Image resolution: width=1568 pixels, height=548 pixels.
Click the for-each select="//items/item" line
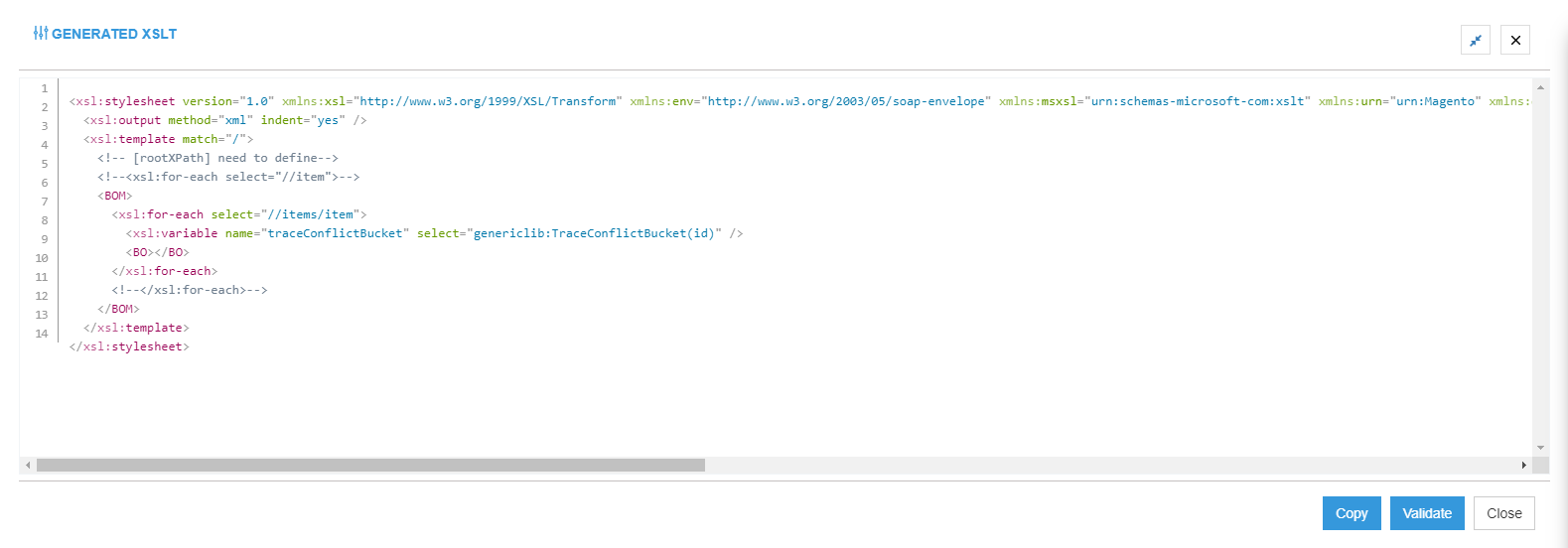[x=238, y=214]
